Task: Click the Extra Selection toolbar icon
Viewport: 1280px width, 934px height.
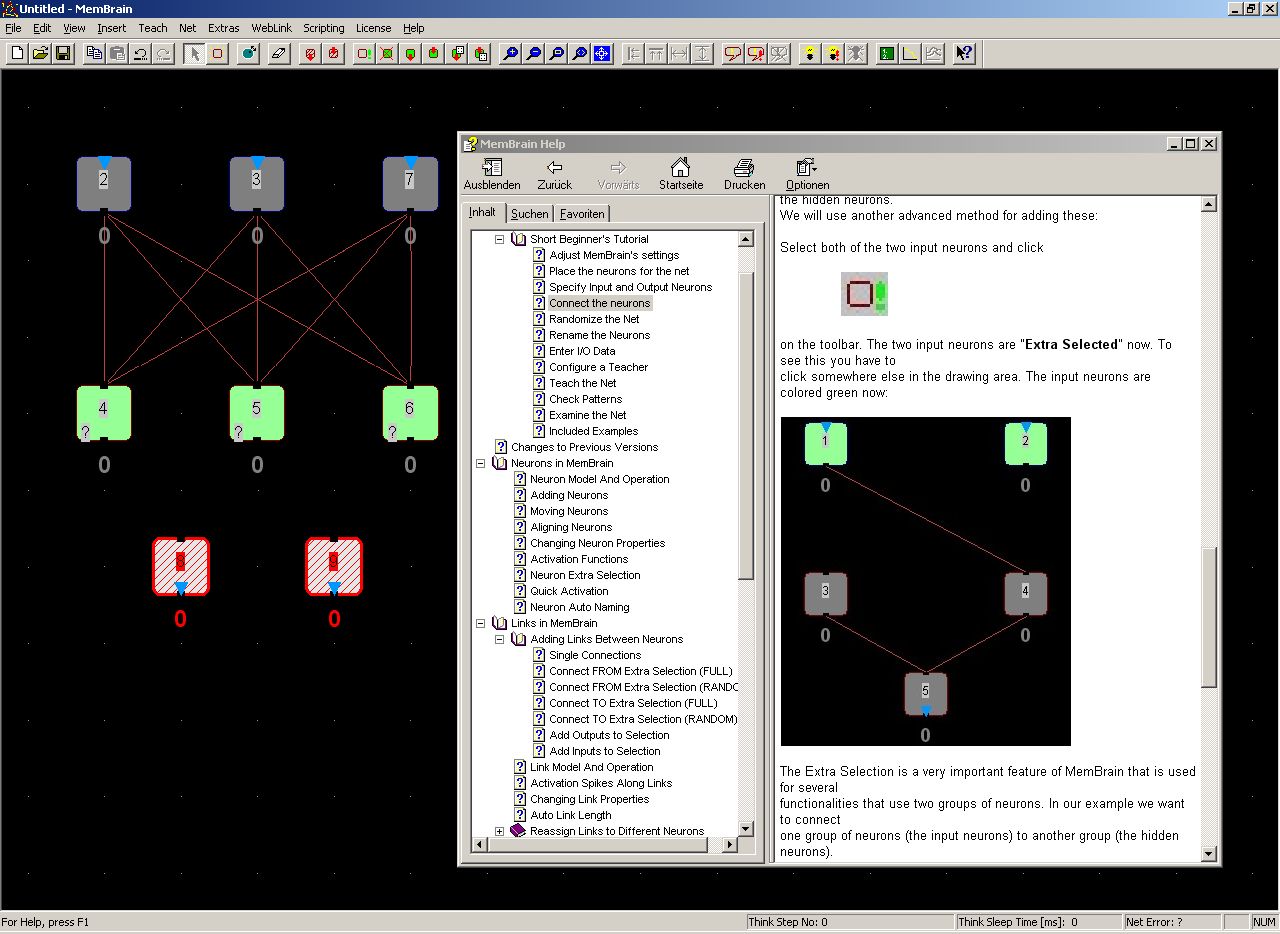Action: [x=364, y=54]
